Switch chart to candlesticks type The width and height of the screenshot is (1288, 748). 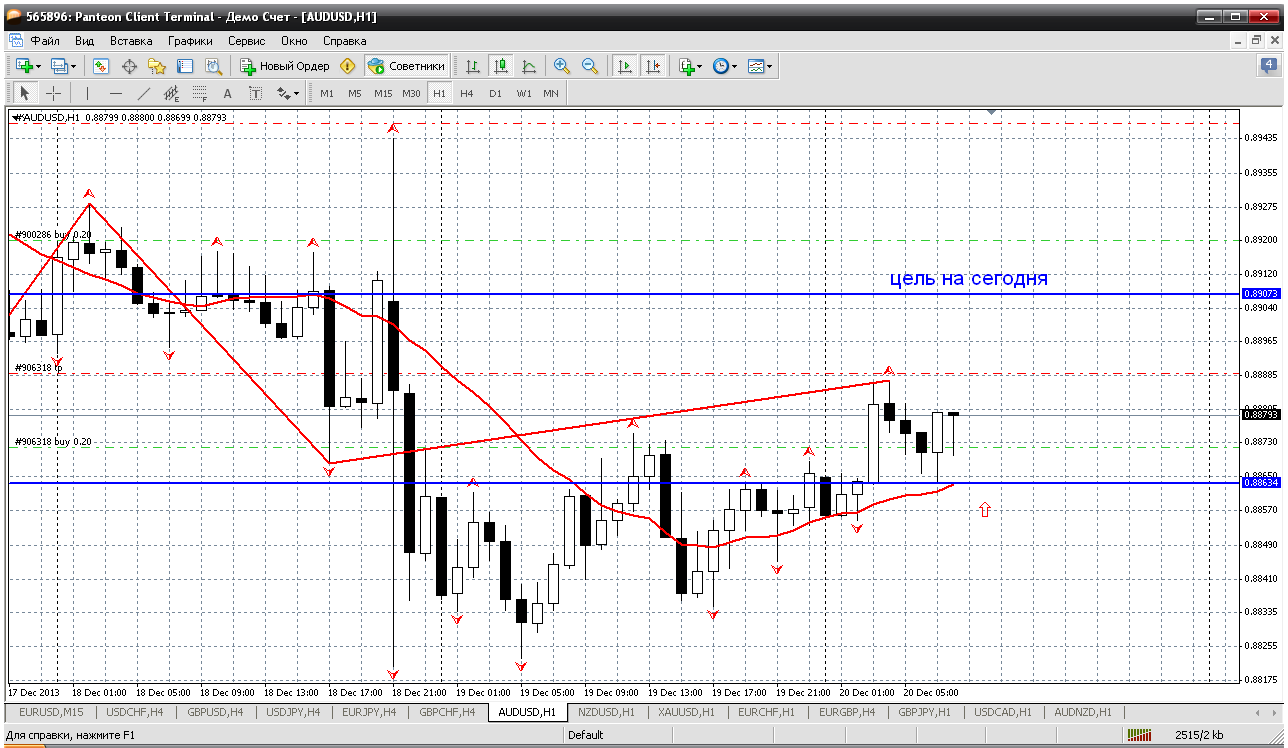501,66
